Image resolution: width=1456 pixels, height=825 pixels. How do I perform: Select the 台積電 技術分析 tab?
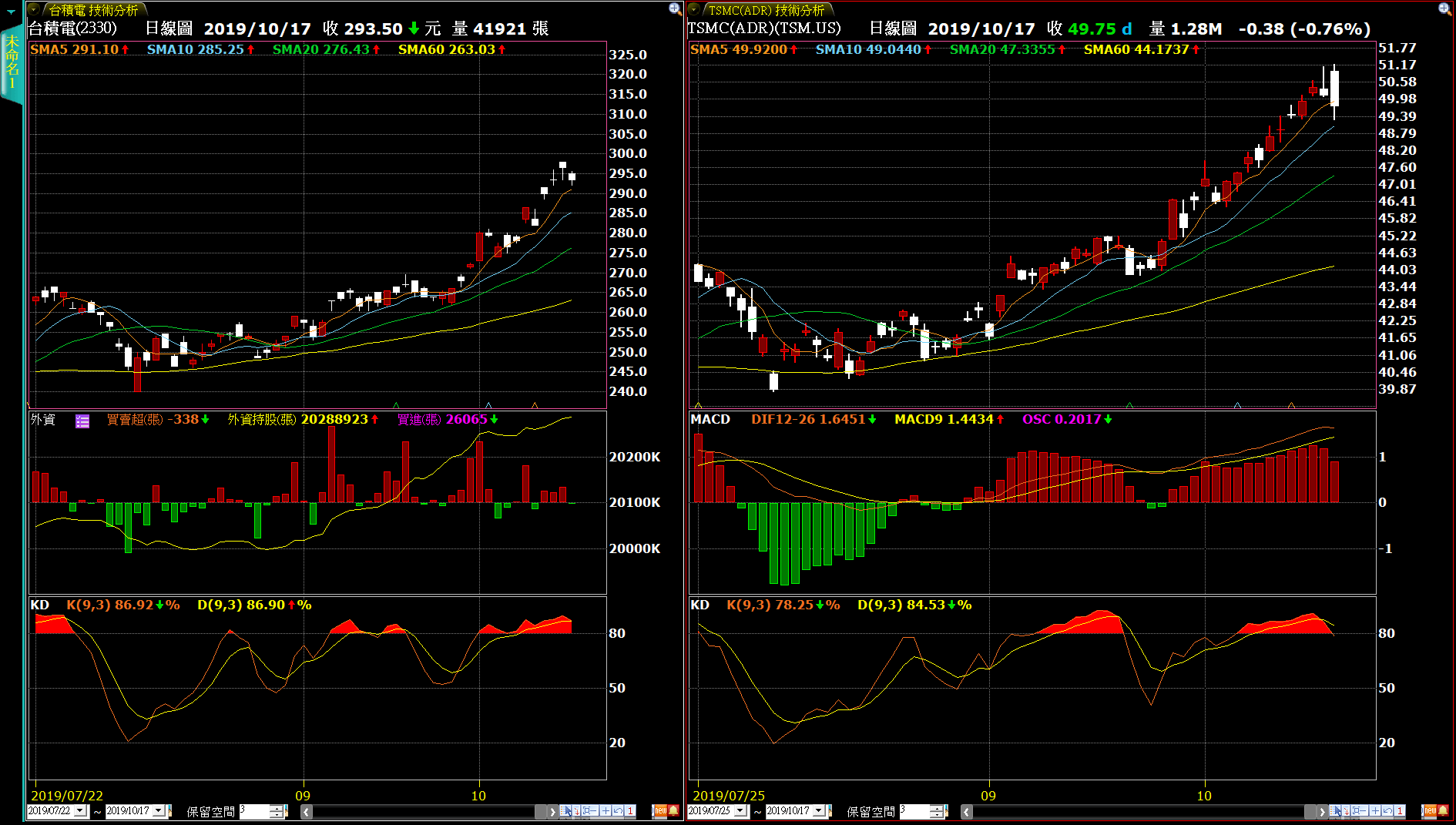[93, 10]
